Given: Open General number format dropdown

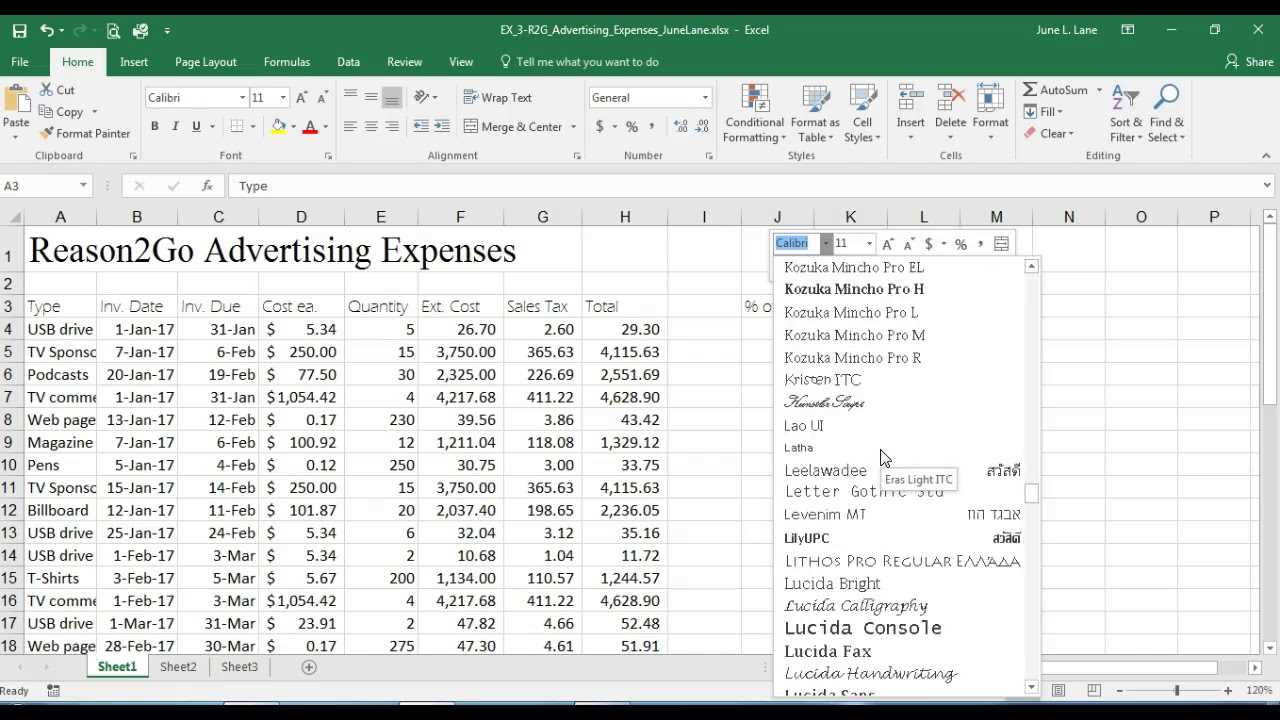Looking at the screenshot, I should [x=705, y=98].
